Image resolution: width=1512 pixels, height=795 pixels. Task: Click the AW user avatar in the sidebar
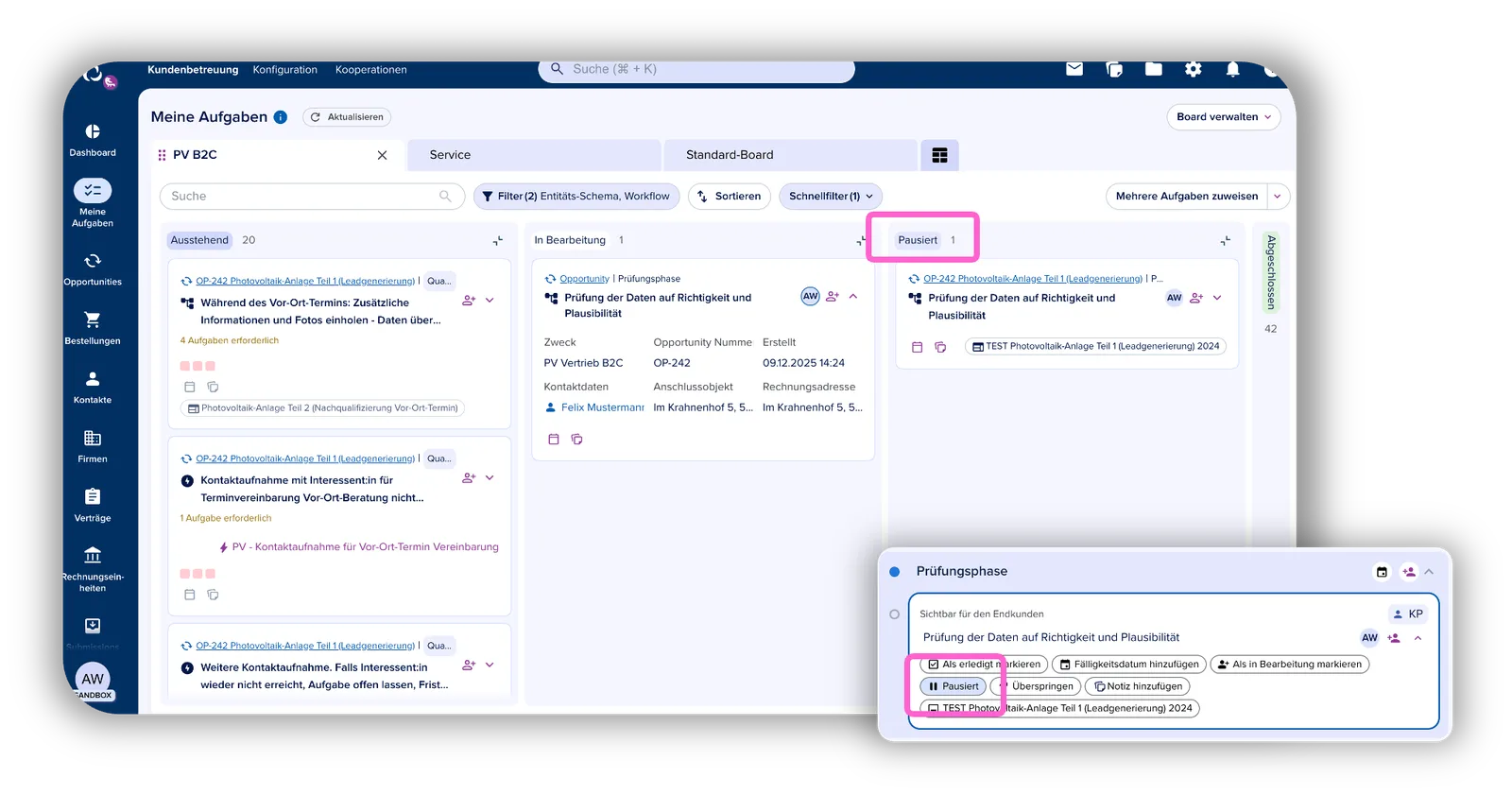[x=93, y=679]
